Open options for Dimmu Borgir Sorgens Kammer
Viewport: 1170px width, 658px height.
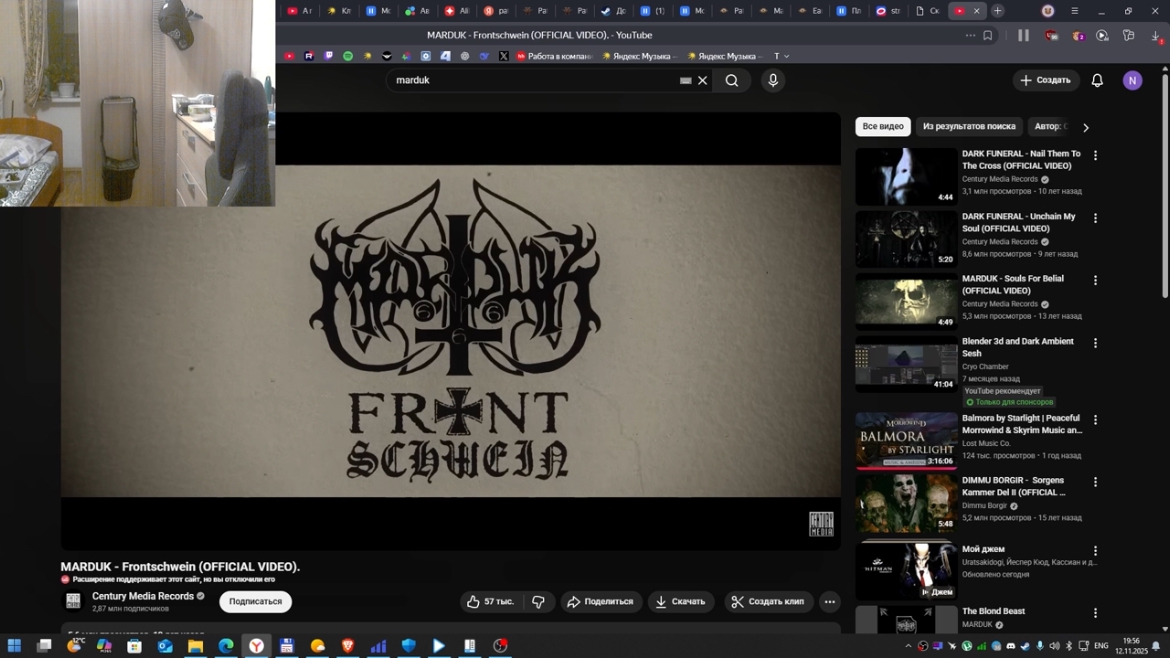tap(1095, 483)
